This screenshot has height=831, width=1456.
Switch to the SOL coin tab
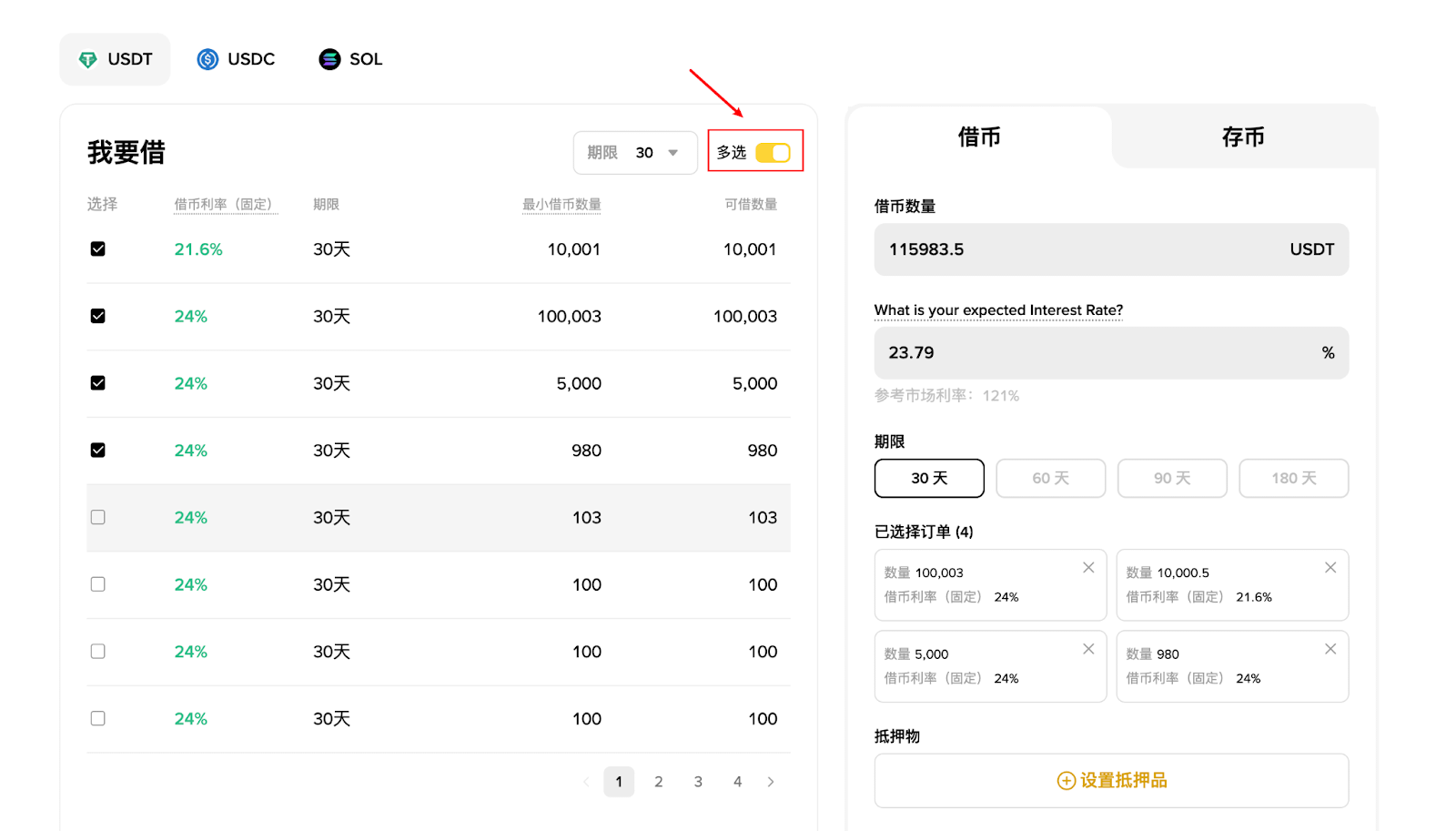[x=350, y=59]
